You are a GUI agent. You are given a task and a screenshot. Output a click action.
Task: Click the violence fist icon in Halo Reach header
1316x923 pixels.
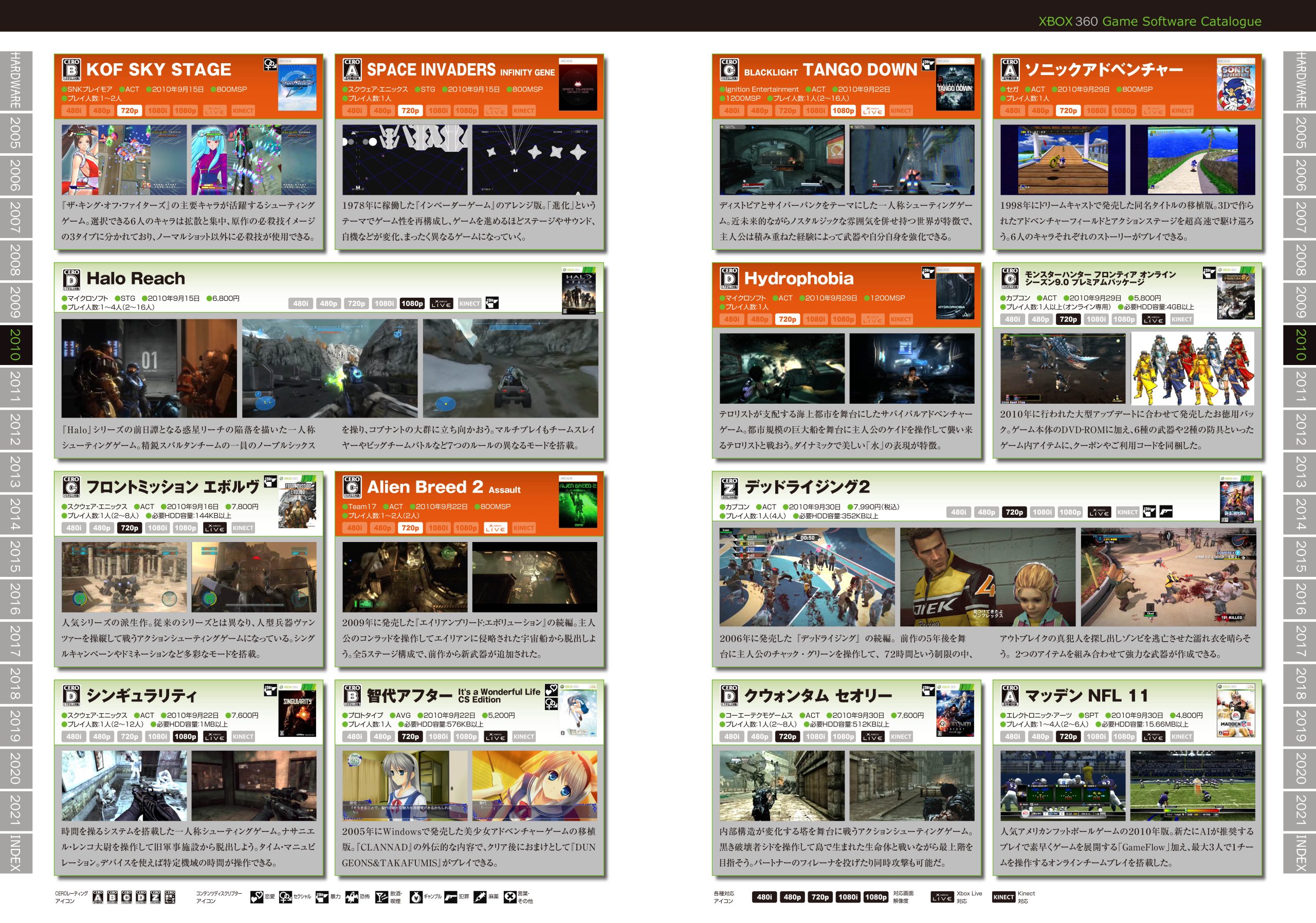point(492,303)
